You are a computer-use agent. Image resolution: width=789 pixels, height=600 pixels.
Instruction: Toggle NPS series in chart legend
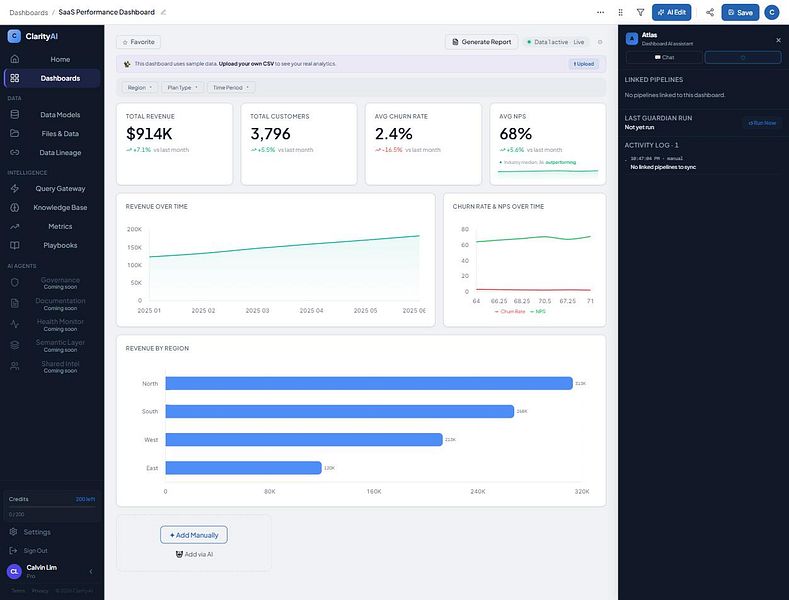point(538,312)
